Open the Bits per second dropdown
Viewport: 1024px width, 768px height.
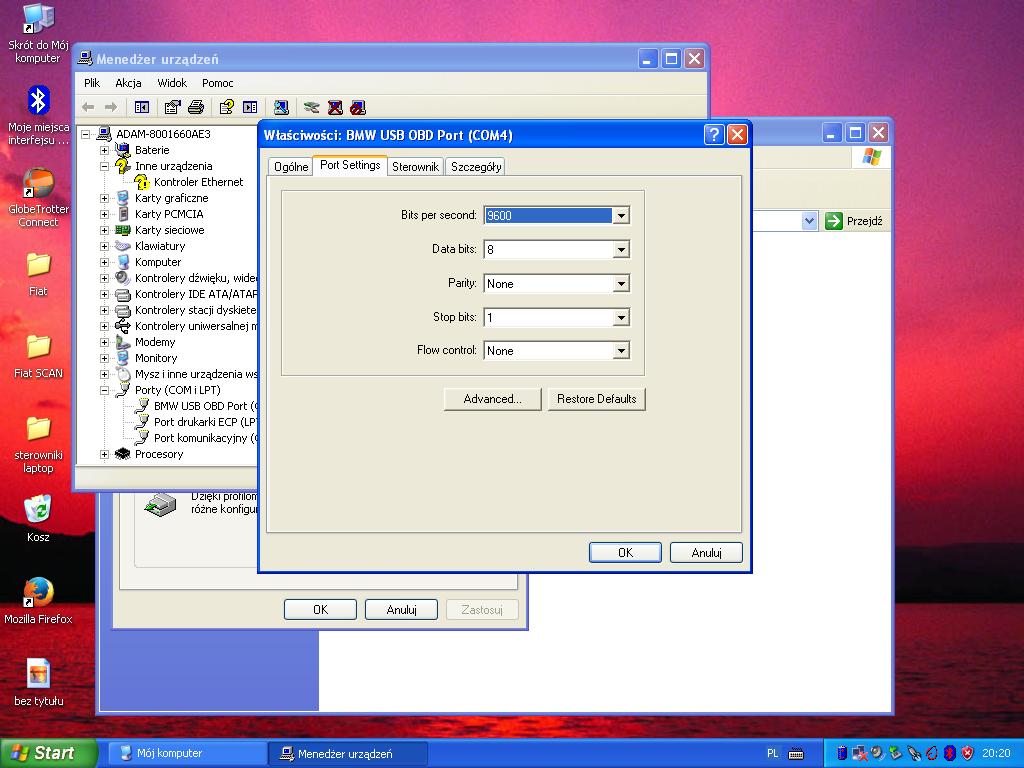click(x=621, y=216)
